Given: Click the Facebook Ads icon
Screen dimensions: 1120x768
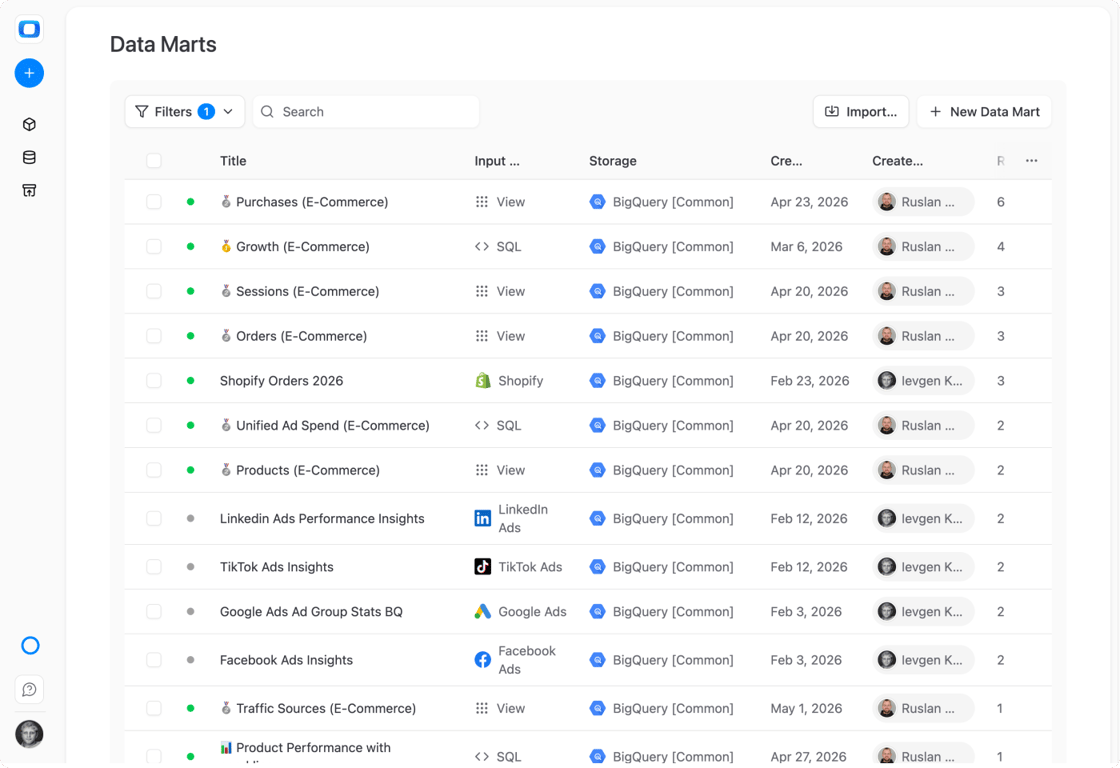Looking at the screenshot, I should click(483, 660).
